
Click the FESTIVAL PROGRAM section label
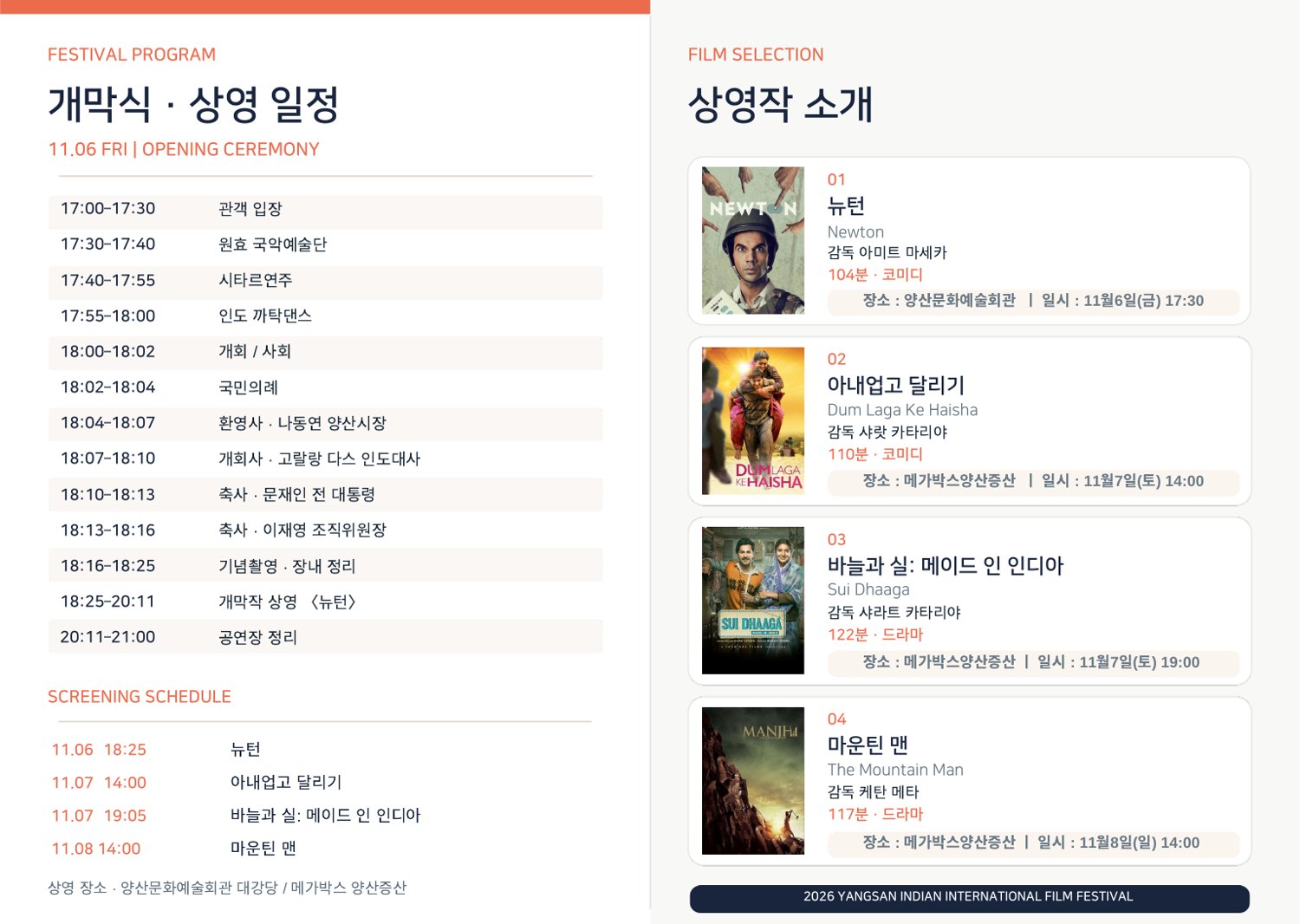point(132,55)
